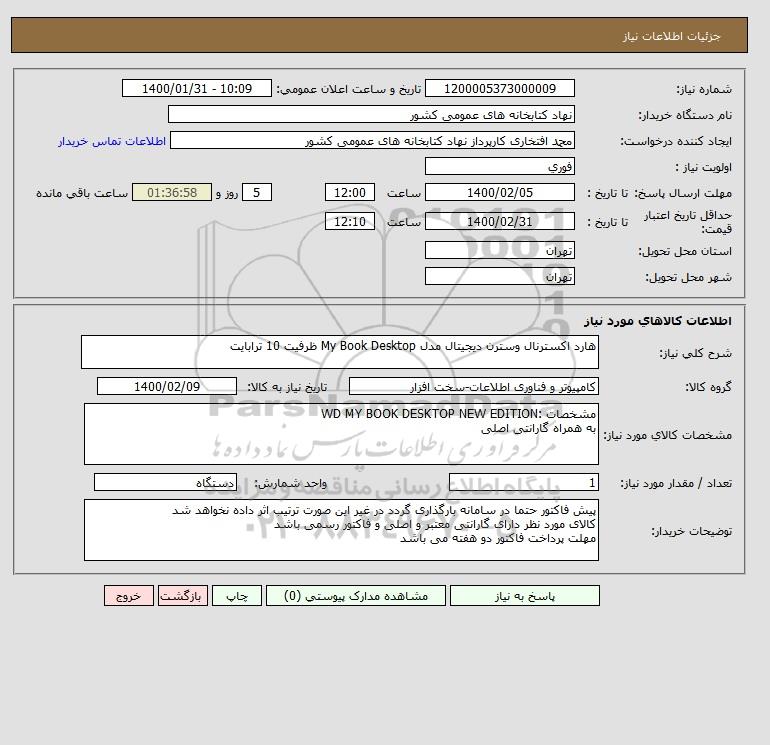Click need date field 1400/02/09
The height and width of the screenshot is (745, 770).
[167, 386]
